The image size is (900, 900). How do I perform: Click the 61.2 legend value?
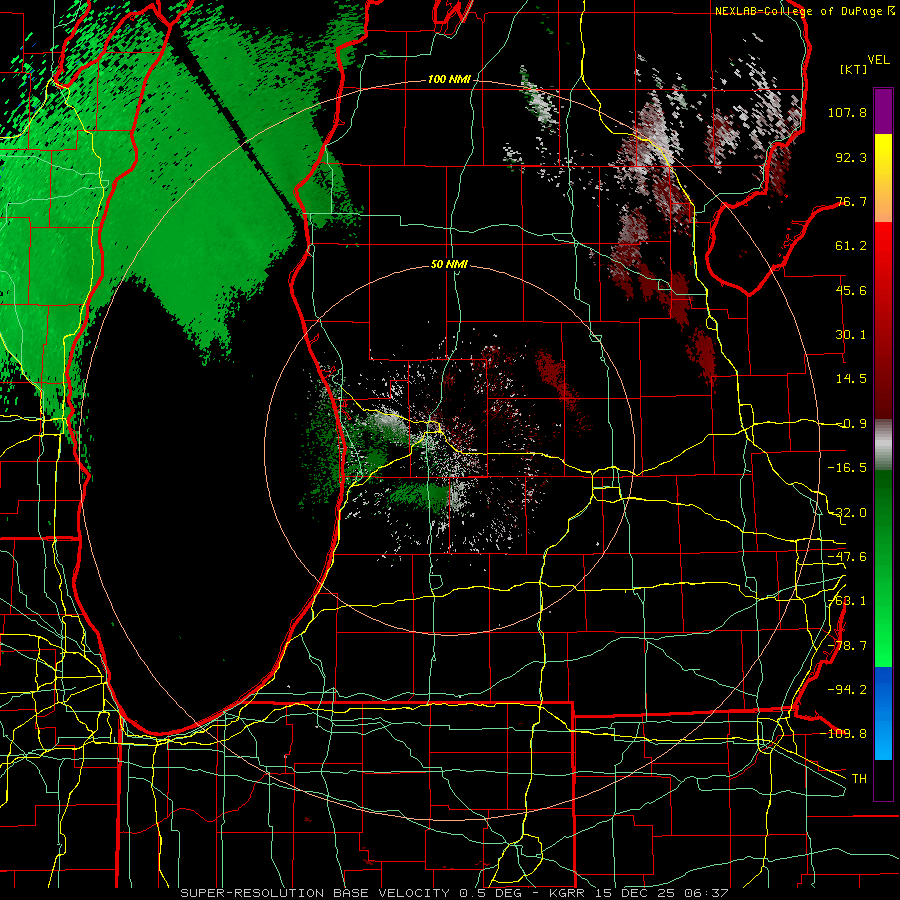[x=851, y=246]
